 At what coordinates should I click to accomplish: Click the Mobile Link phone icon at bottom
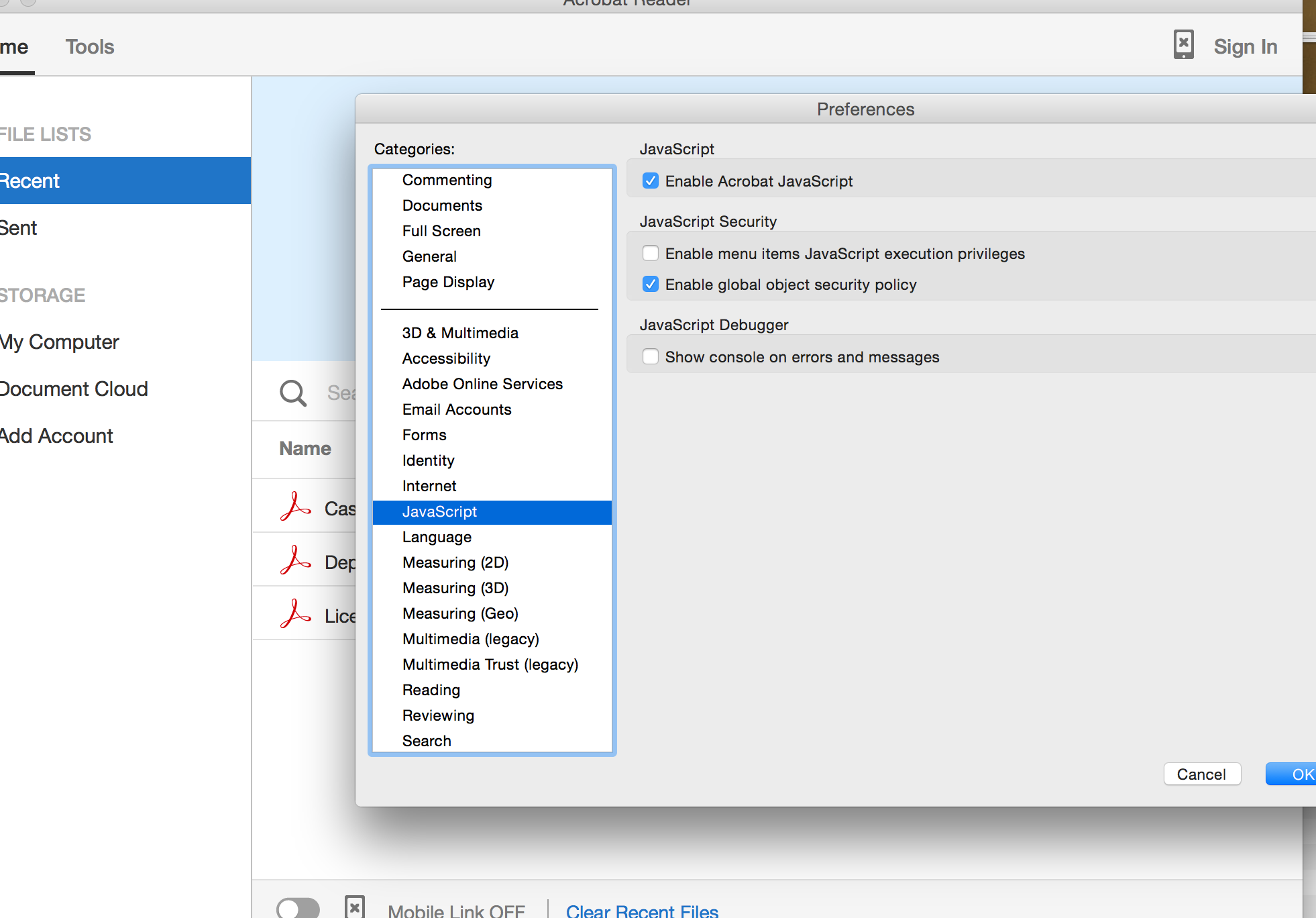[355, 907]
